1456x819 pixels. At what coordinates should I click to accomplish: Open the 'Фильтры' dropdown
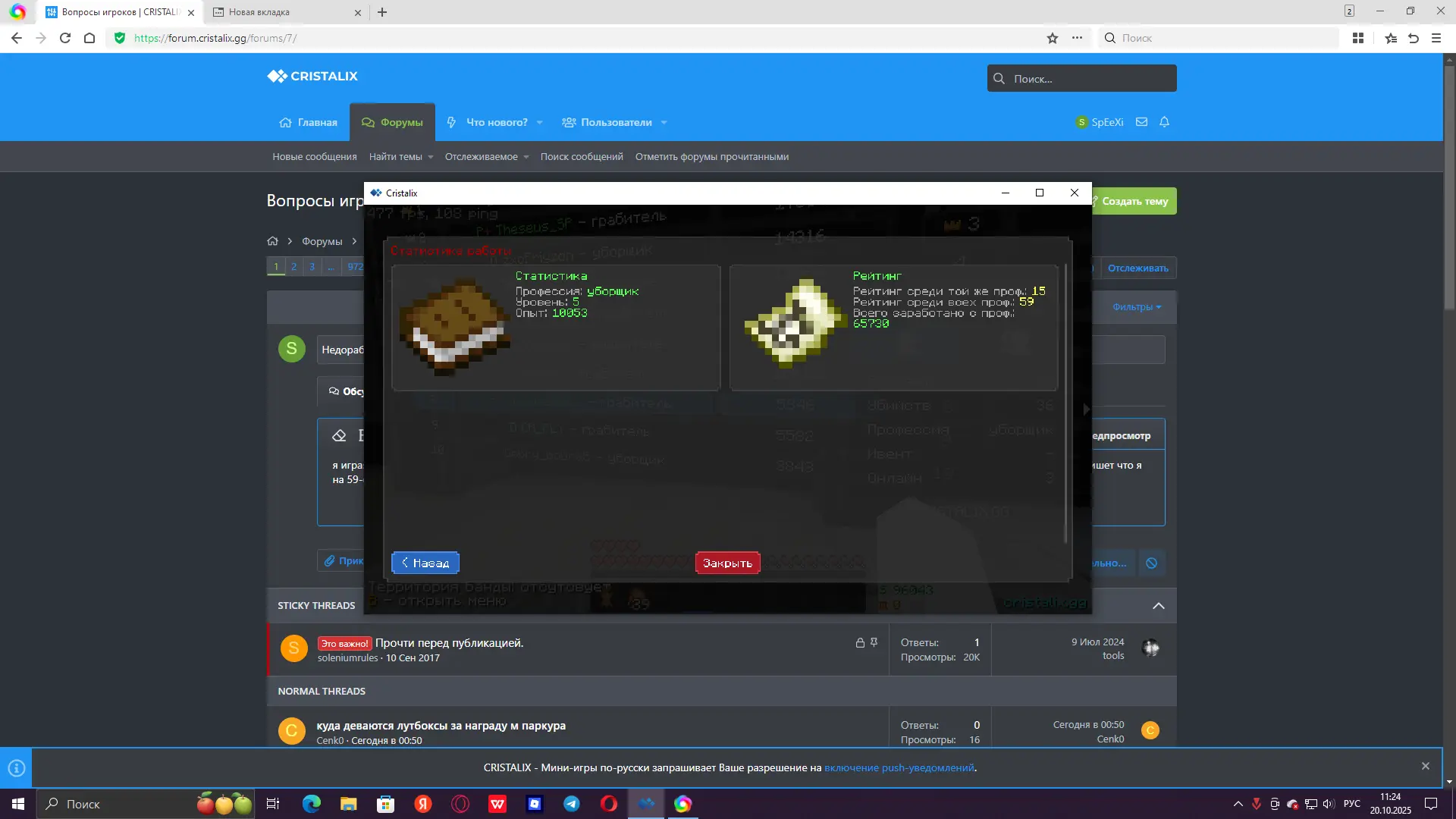tap(1137, 307)
